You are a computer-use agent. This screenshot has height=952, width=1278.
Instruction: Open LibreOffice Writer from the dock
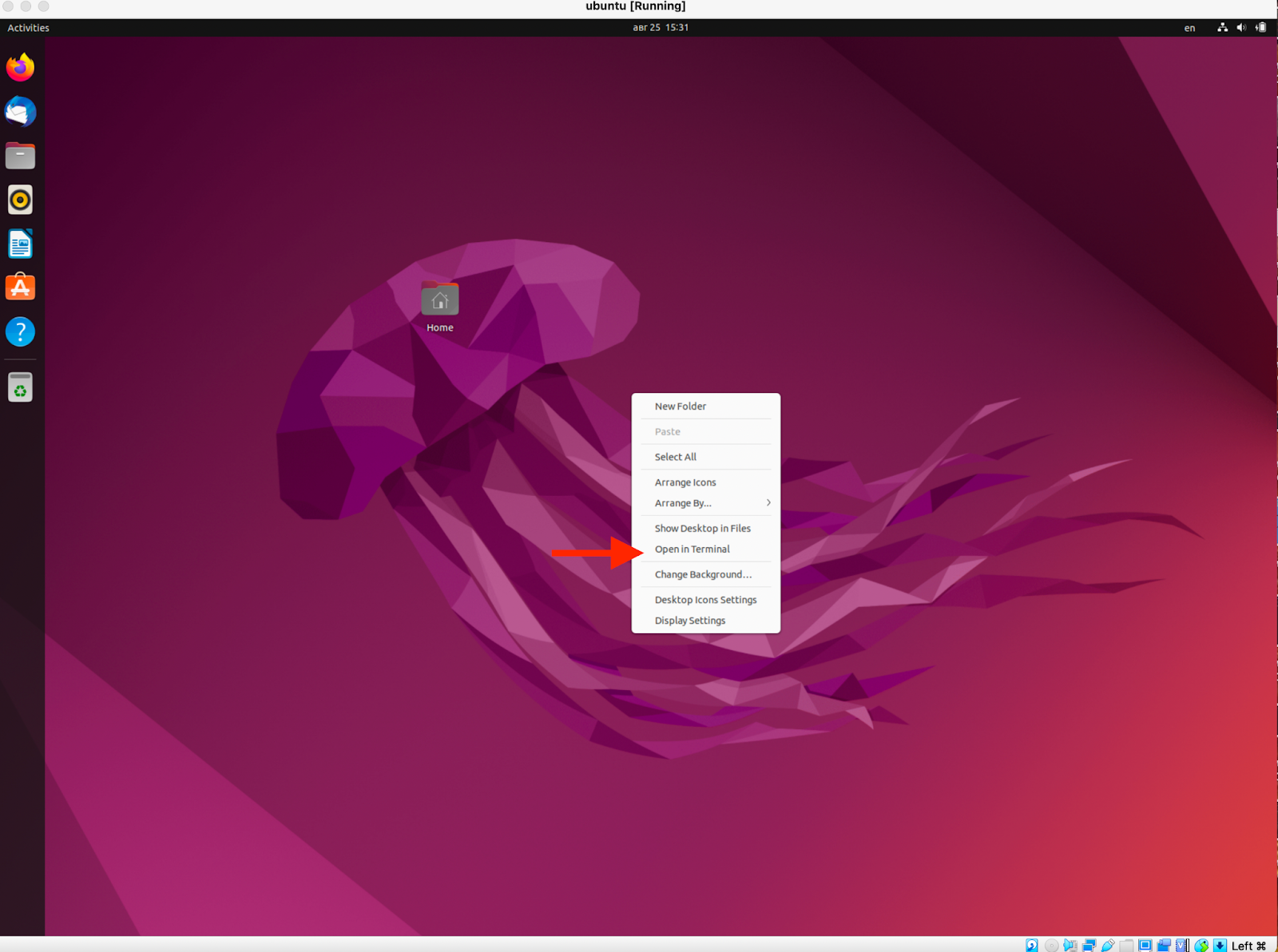(21, 244)
